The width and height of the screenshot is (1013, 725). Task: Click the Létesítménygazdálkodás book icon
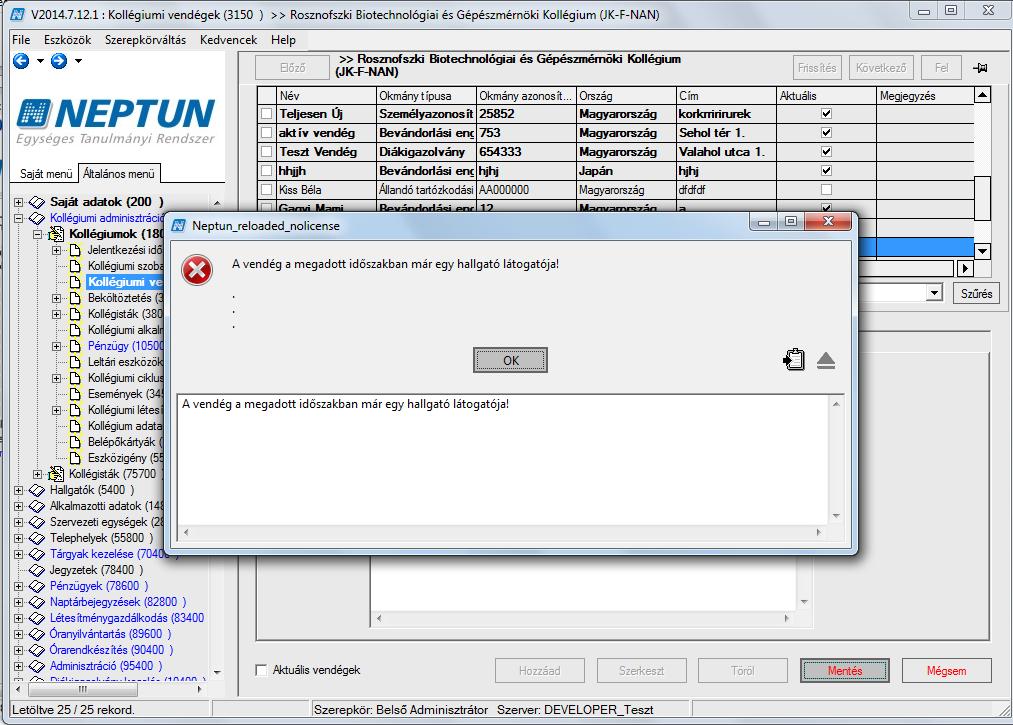pyautogui.click(x=37, y=618)
